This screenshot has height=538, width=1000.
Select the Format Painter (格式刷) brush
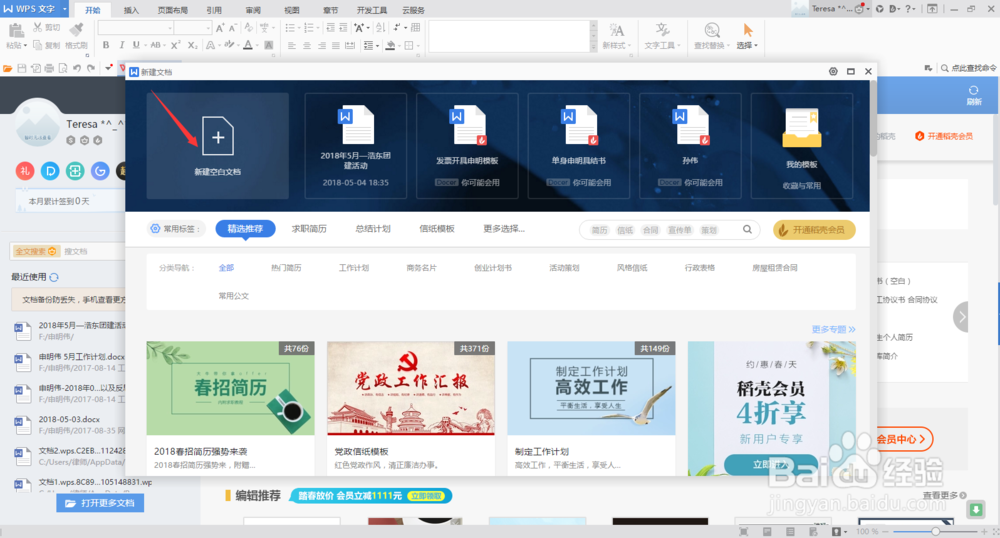(x=77, y=29)
